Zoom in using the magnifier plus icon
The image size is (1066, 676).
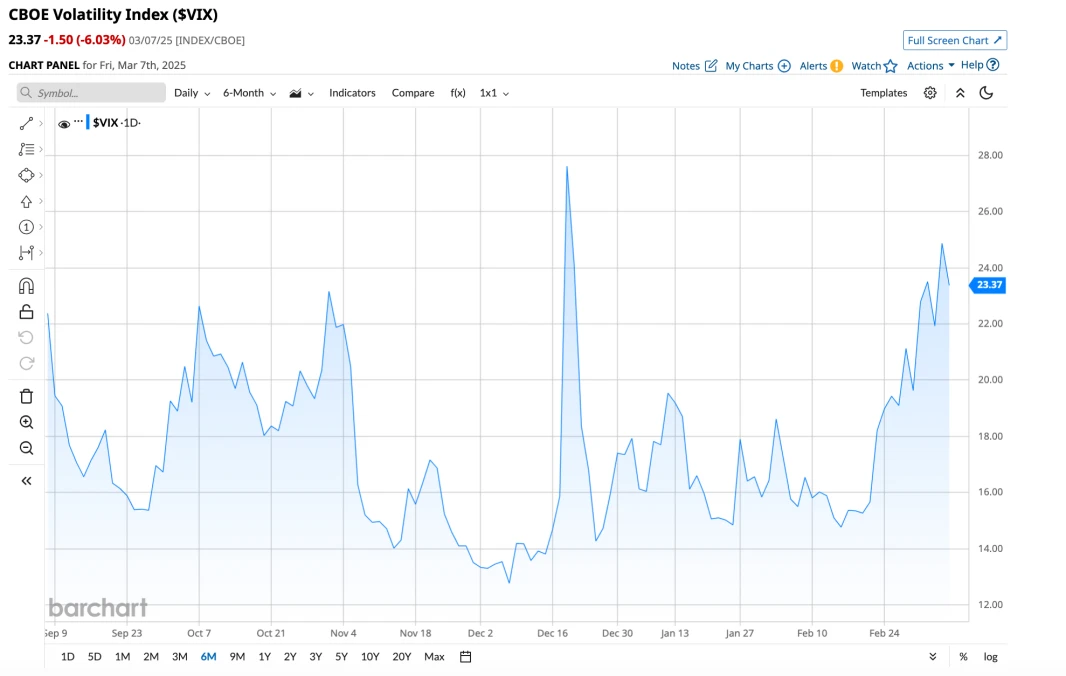(26, 422)
